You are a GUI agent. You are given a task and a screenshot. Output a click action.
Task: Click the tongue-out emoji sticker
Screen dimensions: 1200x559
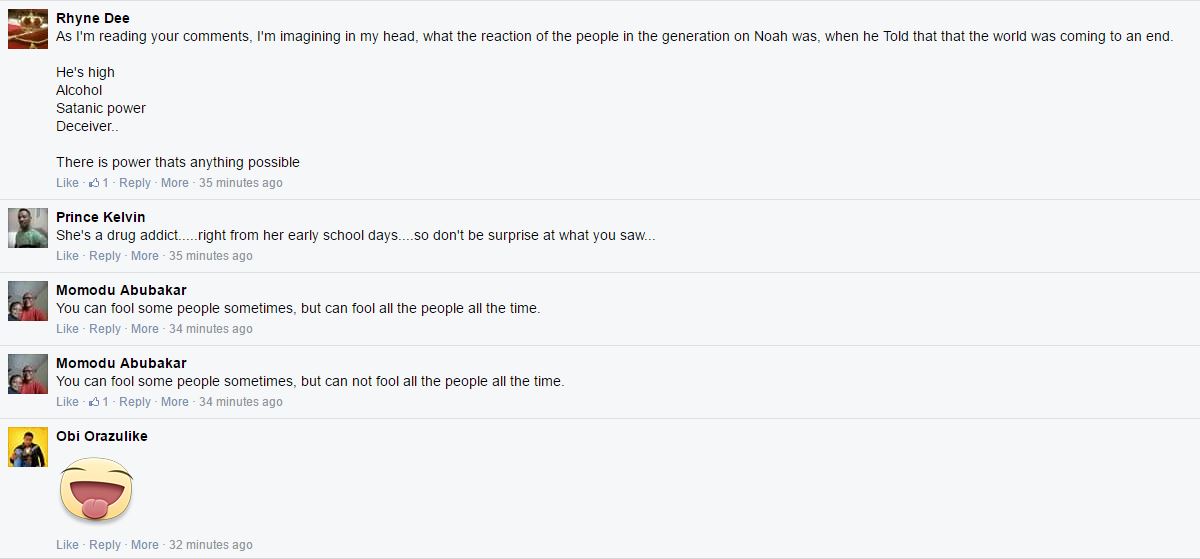tap(96, 490)
